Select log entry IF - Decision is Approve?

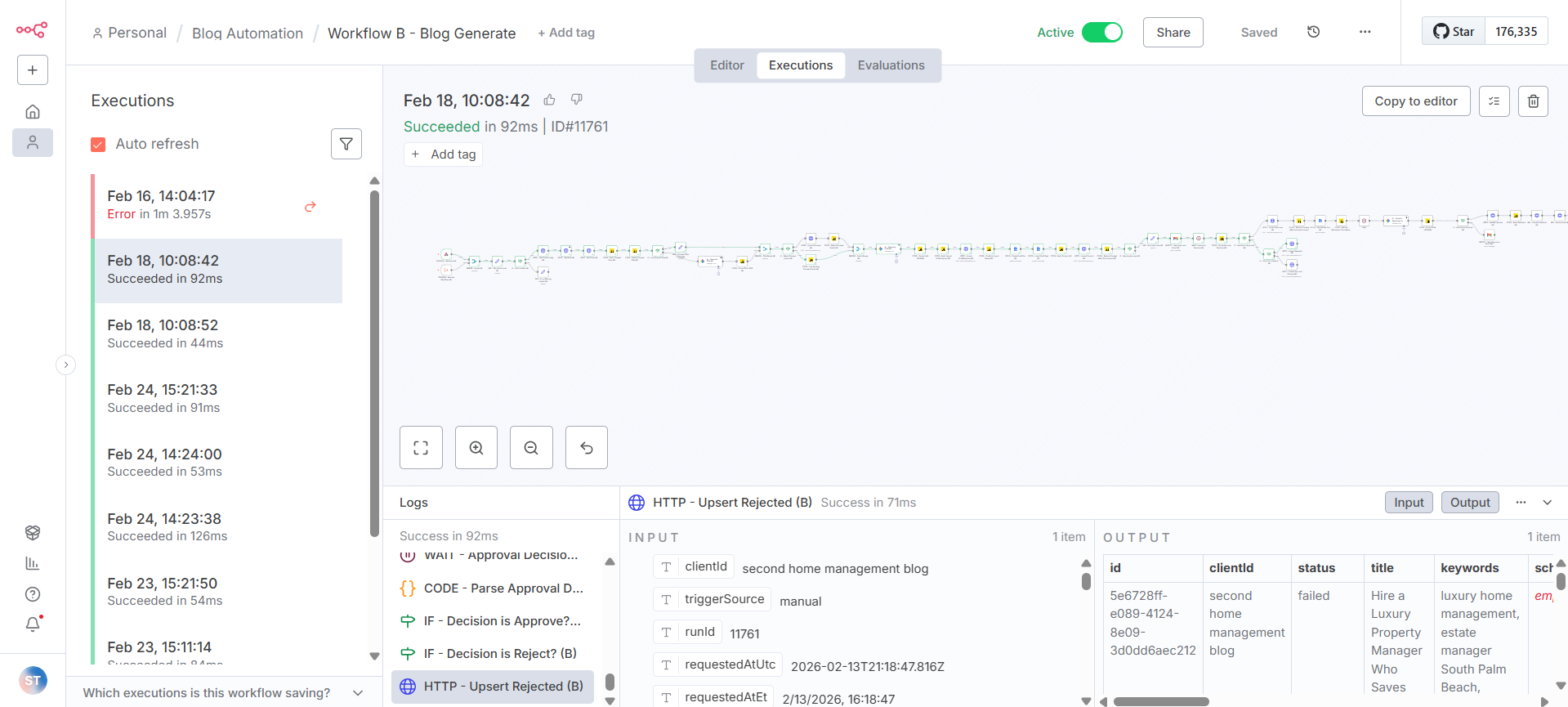coord(493,621)
